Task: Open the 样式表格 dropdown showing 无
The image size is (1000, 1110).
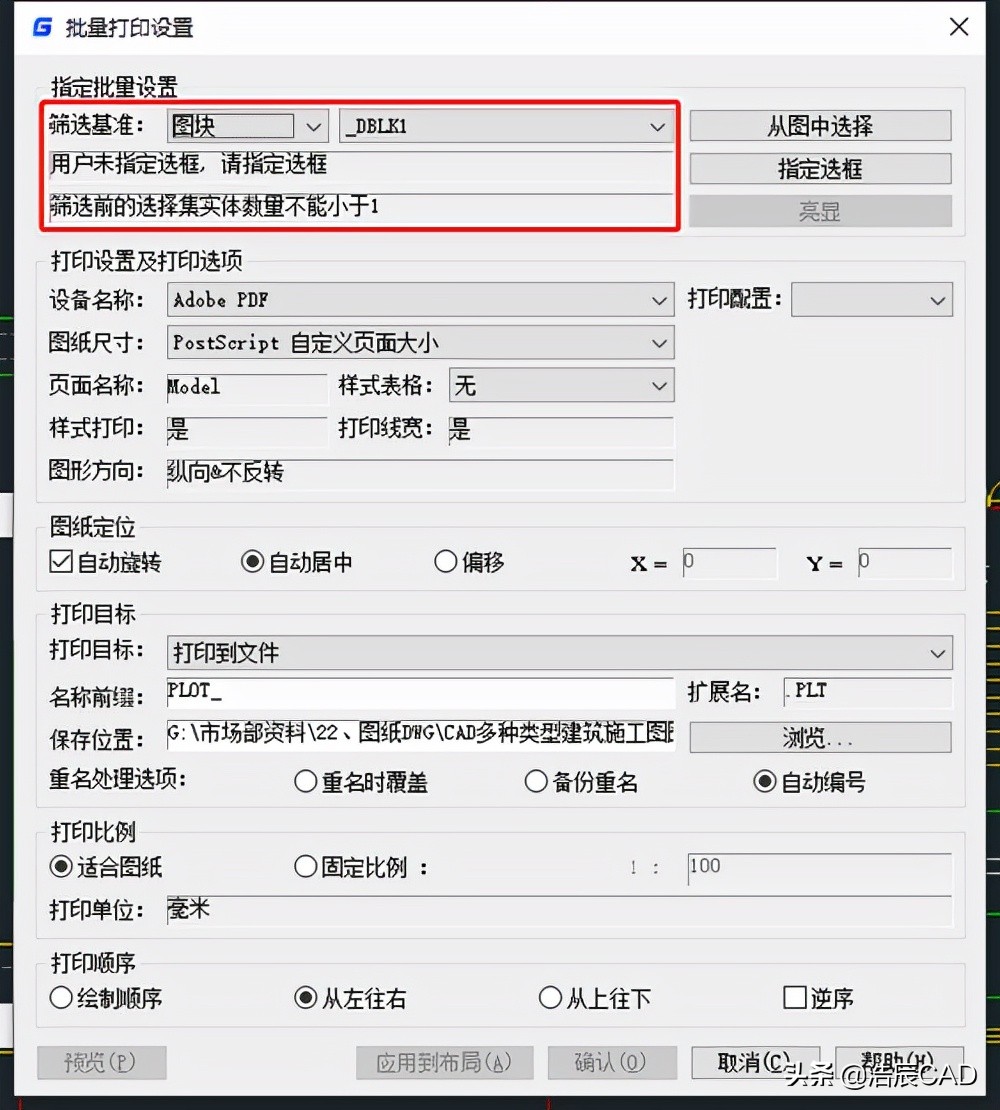Action: (x=658, y=385)
